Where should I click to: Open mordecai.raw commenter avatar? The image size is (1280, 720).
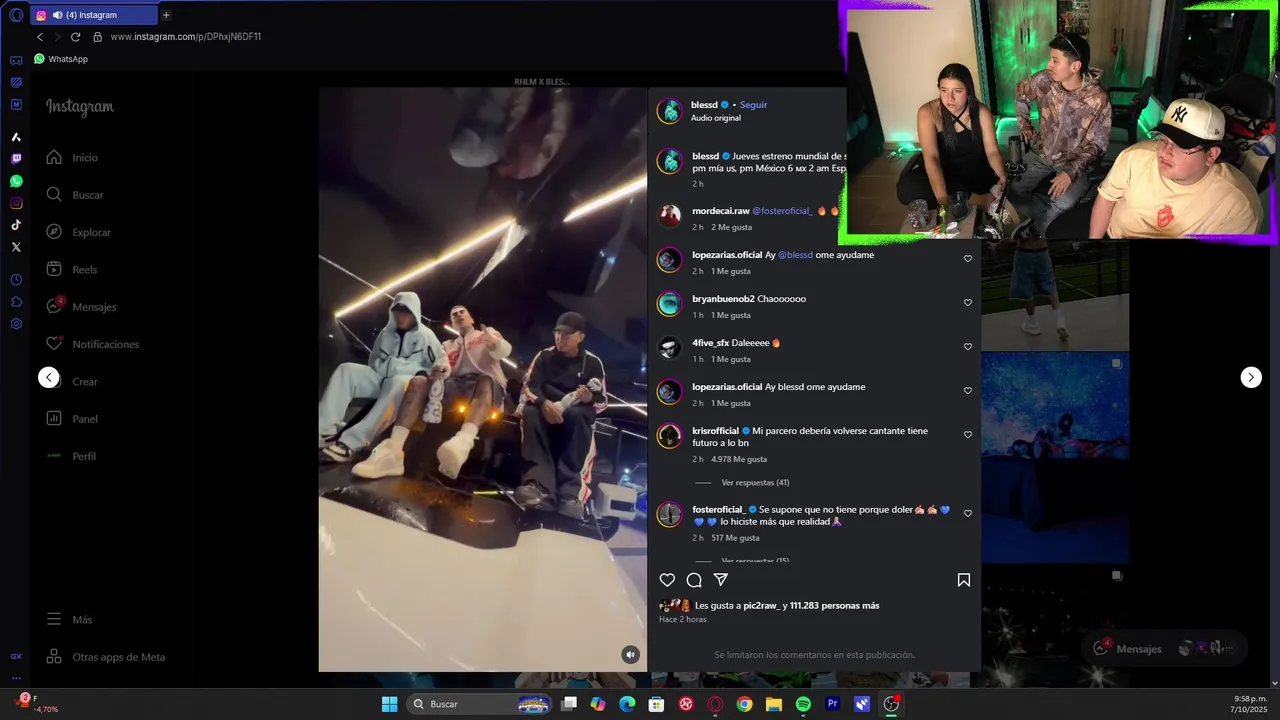coord(669,216)
